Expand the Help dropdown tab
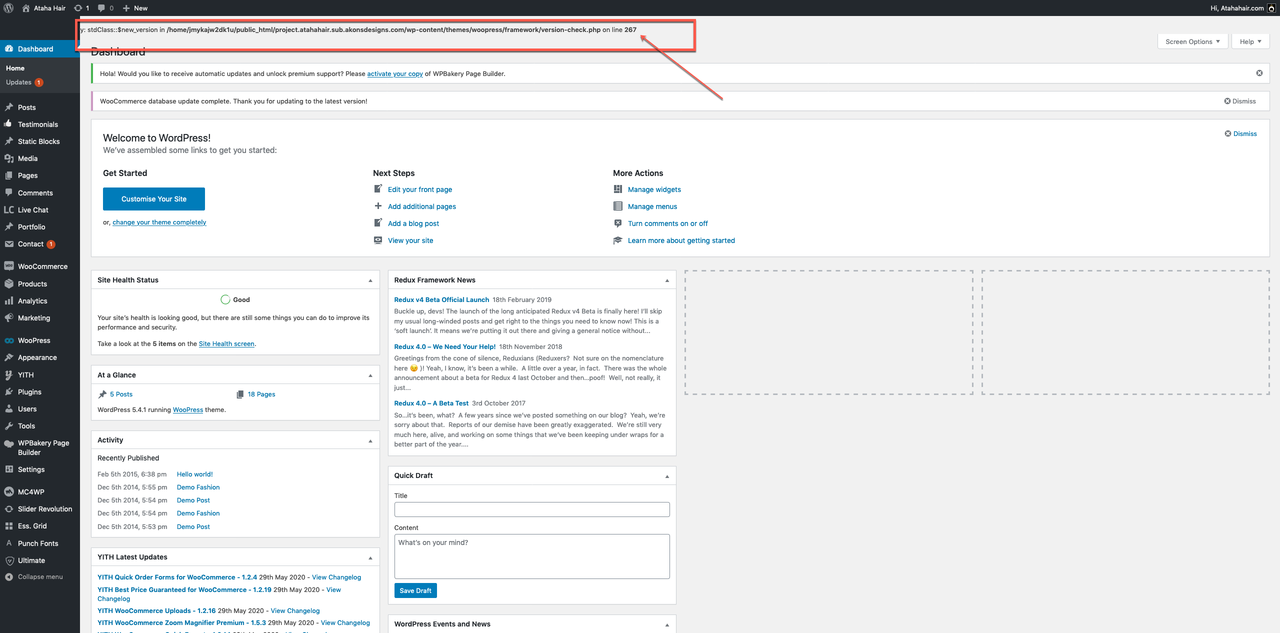 (1250, 41)
